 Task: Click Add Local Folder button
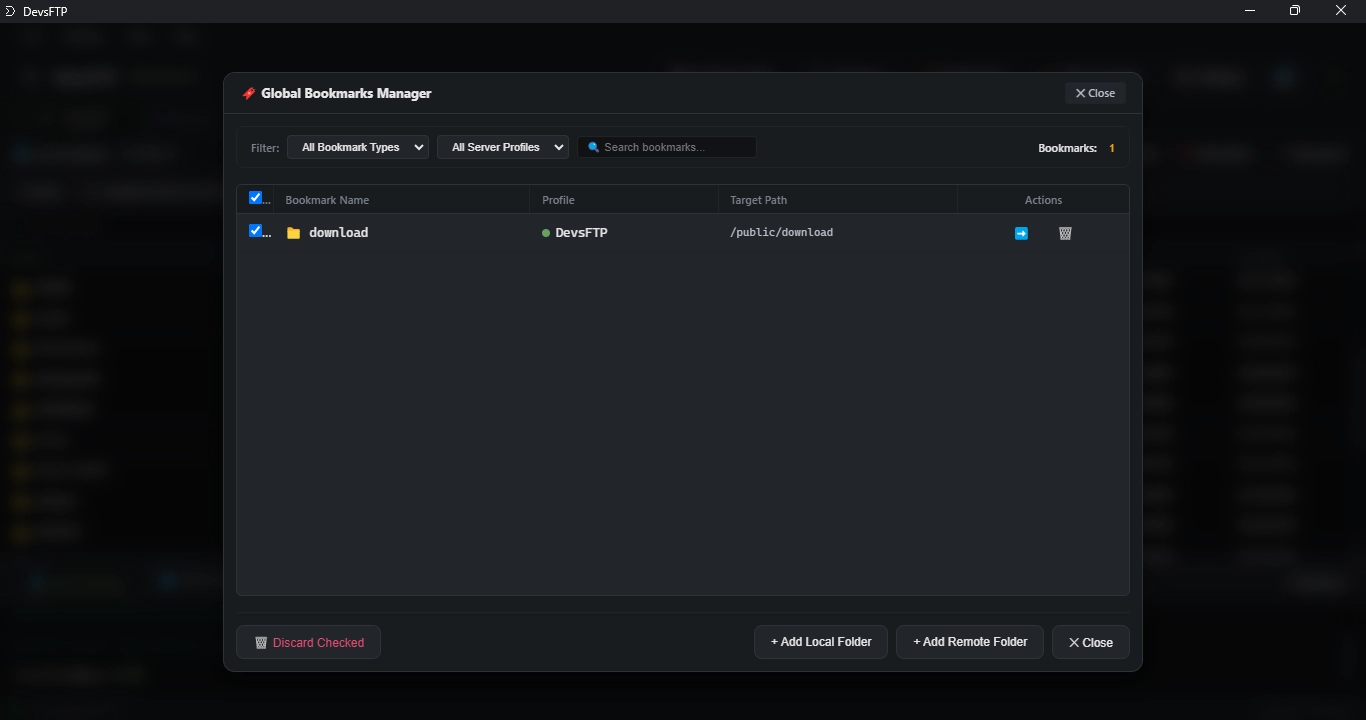click(x=821, y=642)
